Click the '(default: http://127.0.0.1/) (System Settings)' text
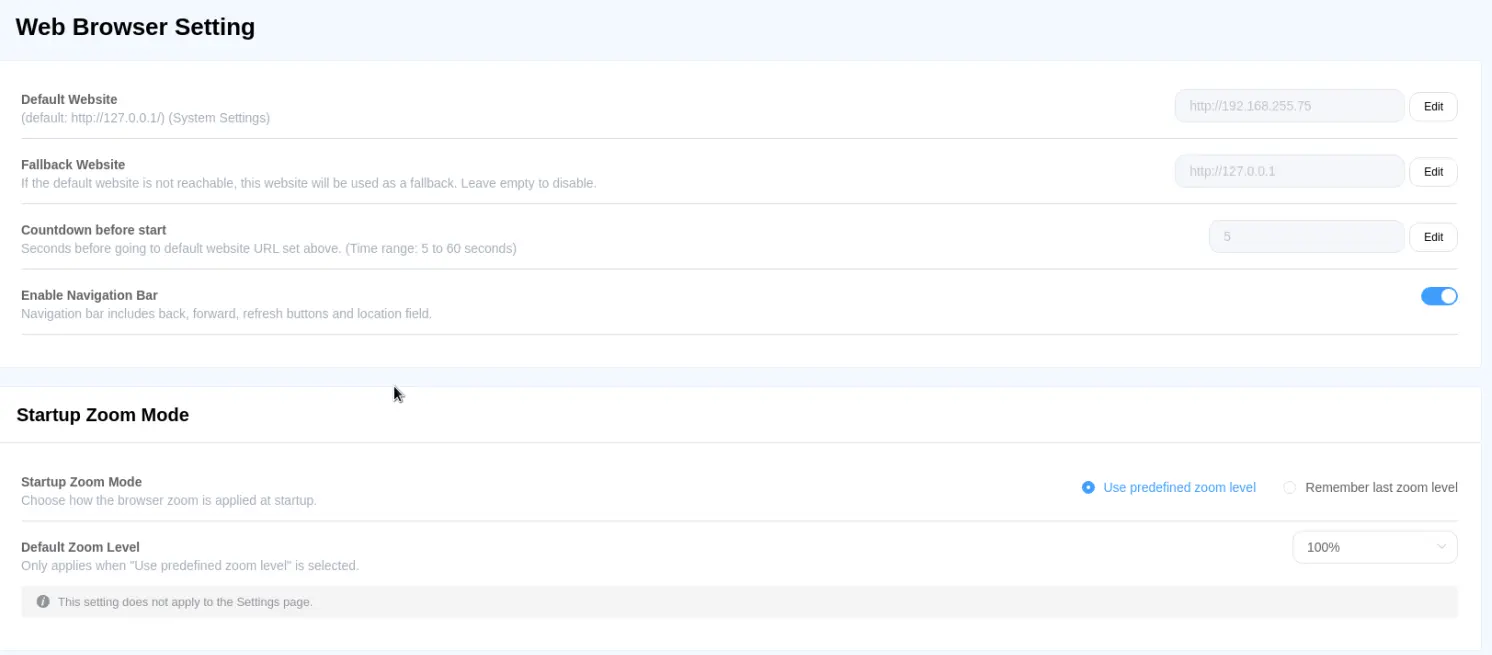The height and width of the screenshot is (655, 1492). (146, 118)
